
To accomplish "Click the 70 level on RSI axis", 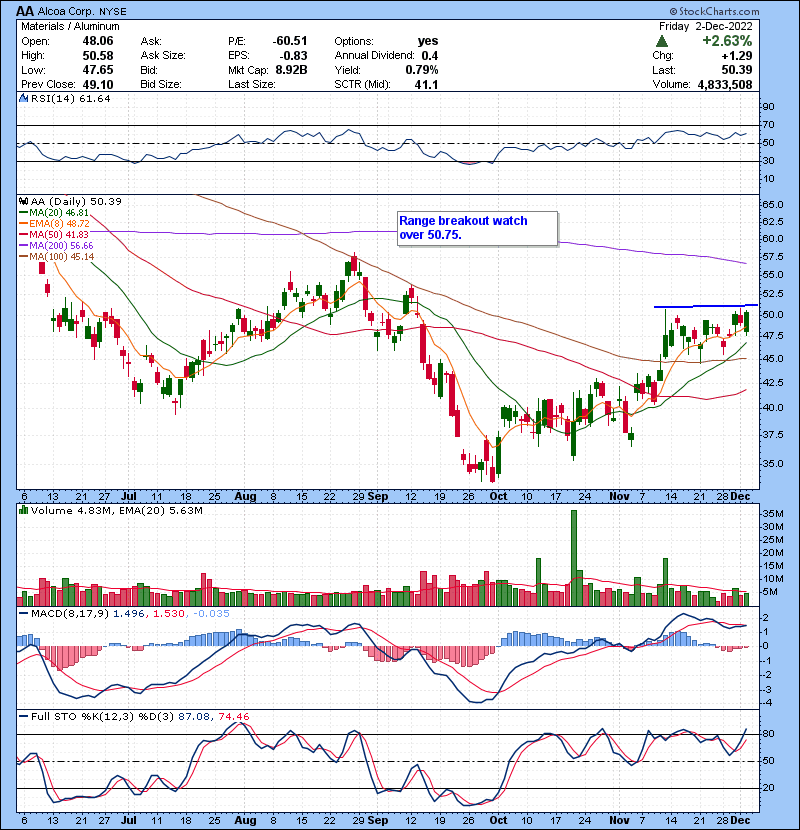I will [768, 125].
